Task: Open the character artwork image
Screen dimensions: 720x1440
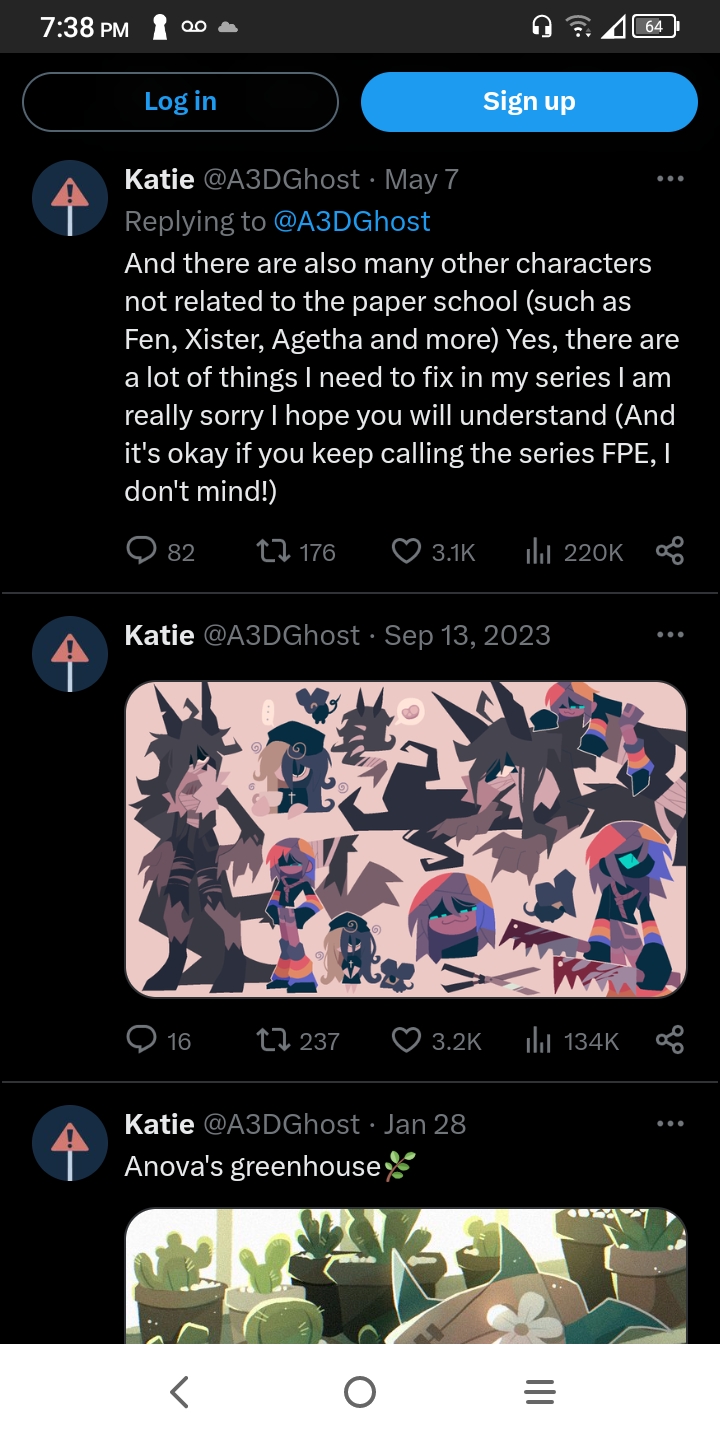Action: point(406,839)
